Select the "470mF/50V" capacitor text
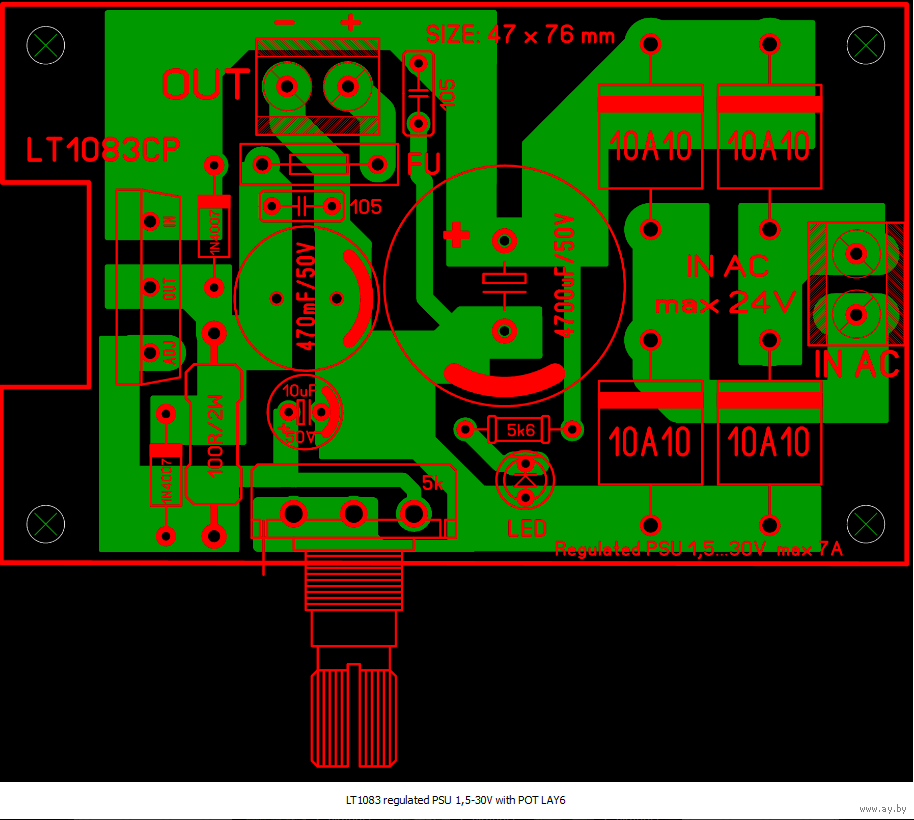Image resolution: width=914 pixels, height=820 pixels. (x=305, y=296)
